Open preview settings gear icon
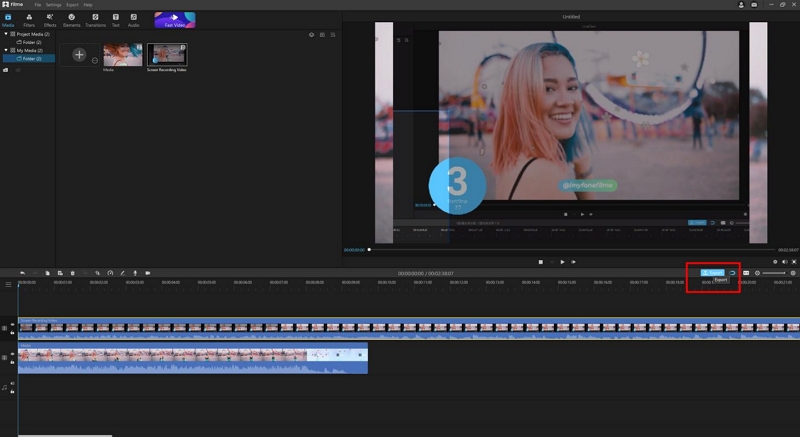 pyautogui.click(x=775, y=262)
